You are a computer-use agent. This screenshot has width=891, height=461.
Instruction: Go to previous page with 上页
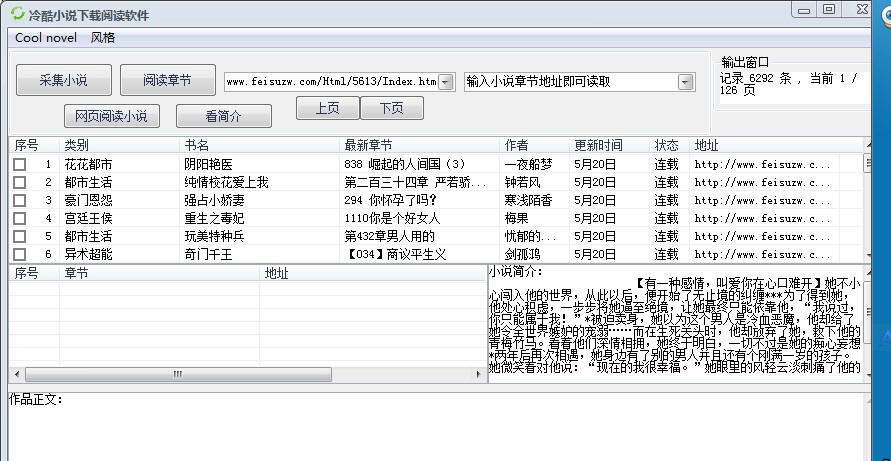pyautogui.click(x=327, y=108)
